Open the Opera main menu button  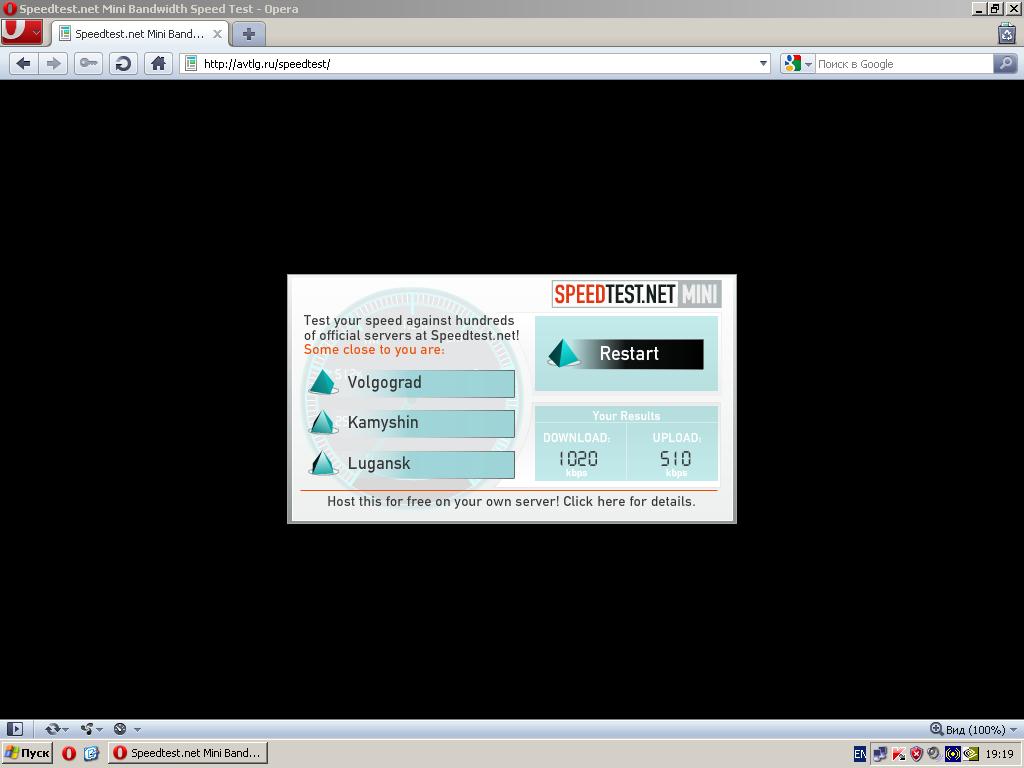pyautogui.click(x=21, y=32)
